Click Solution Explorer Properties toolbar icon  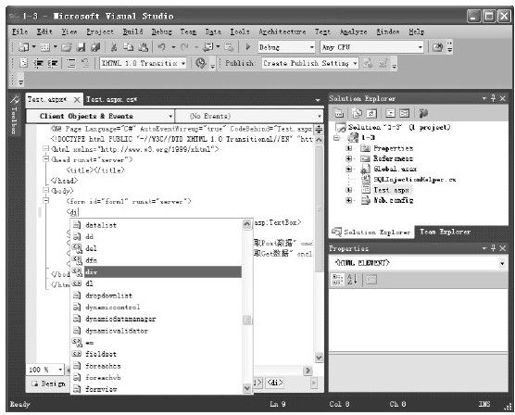339,113
